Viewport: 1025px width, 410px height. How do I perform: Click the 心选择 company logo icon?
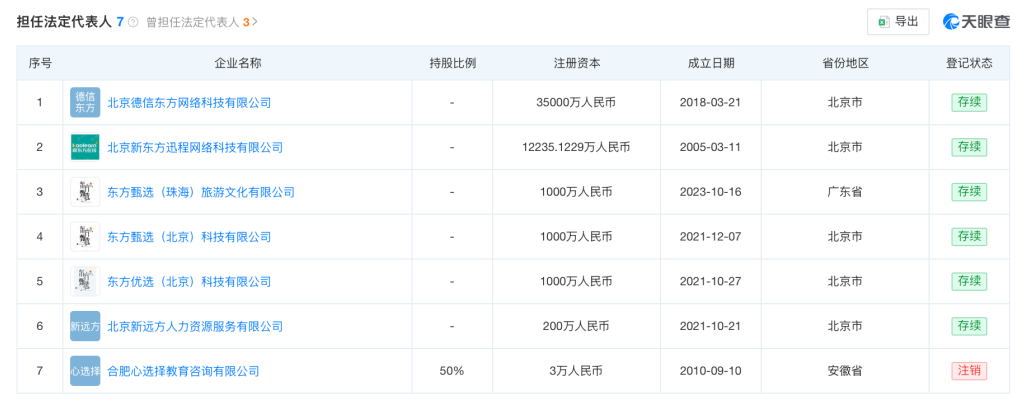point(85,371)
